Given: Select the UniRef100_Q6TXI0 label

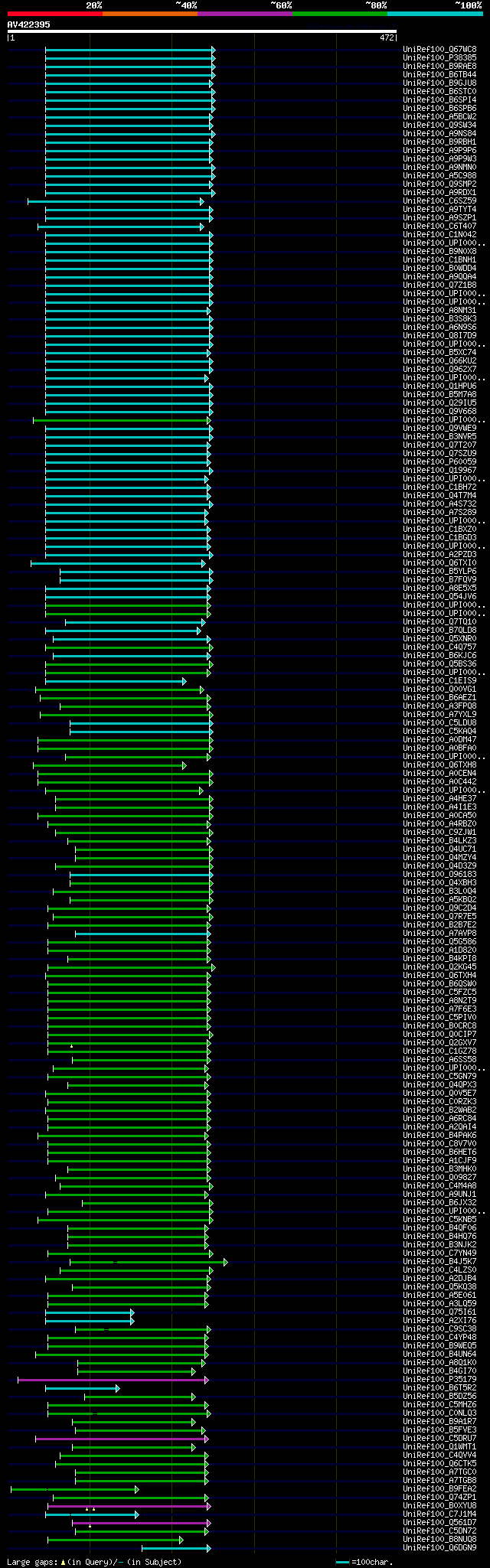Looking at the screenshot, I should (439, 563).
